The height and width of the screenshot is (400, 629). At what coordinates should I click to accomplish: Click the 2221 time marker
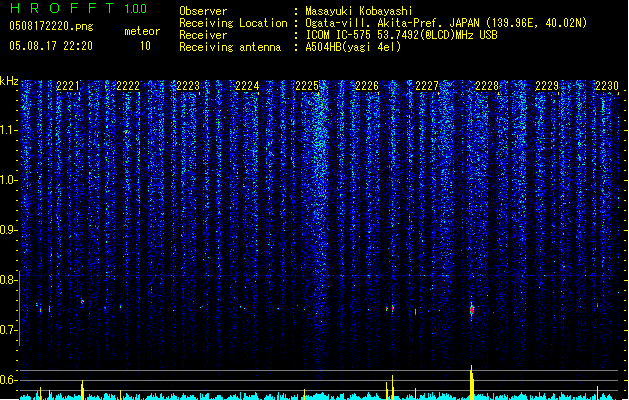68,85
